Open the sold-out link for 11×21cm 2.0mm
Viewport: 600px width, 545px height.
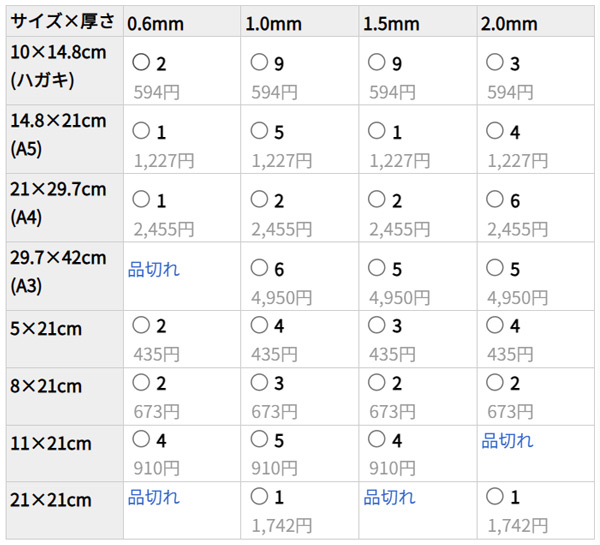click(507, 440)
